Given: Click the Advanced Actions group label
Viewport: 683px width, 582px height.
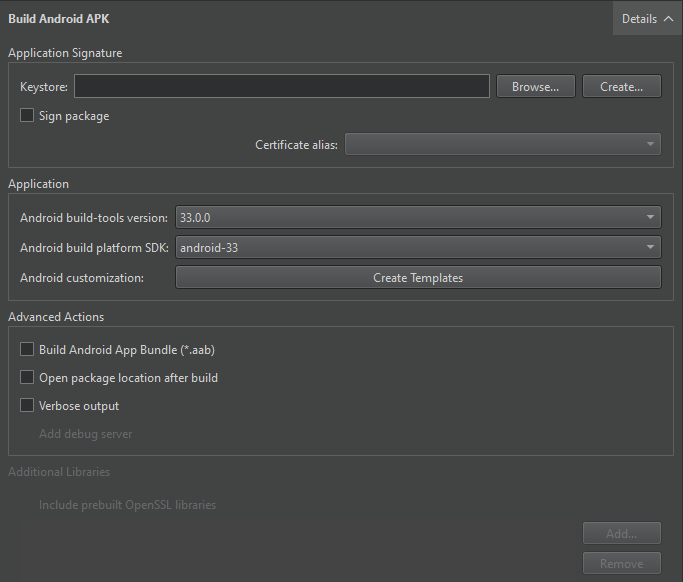Looking at the screenshot, I should coord(56,317).
